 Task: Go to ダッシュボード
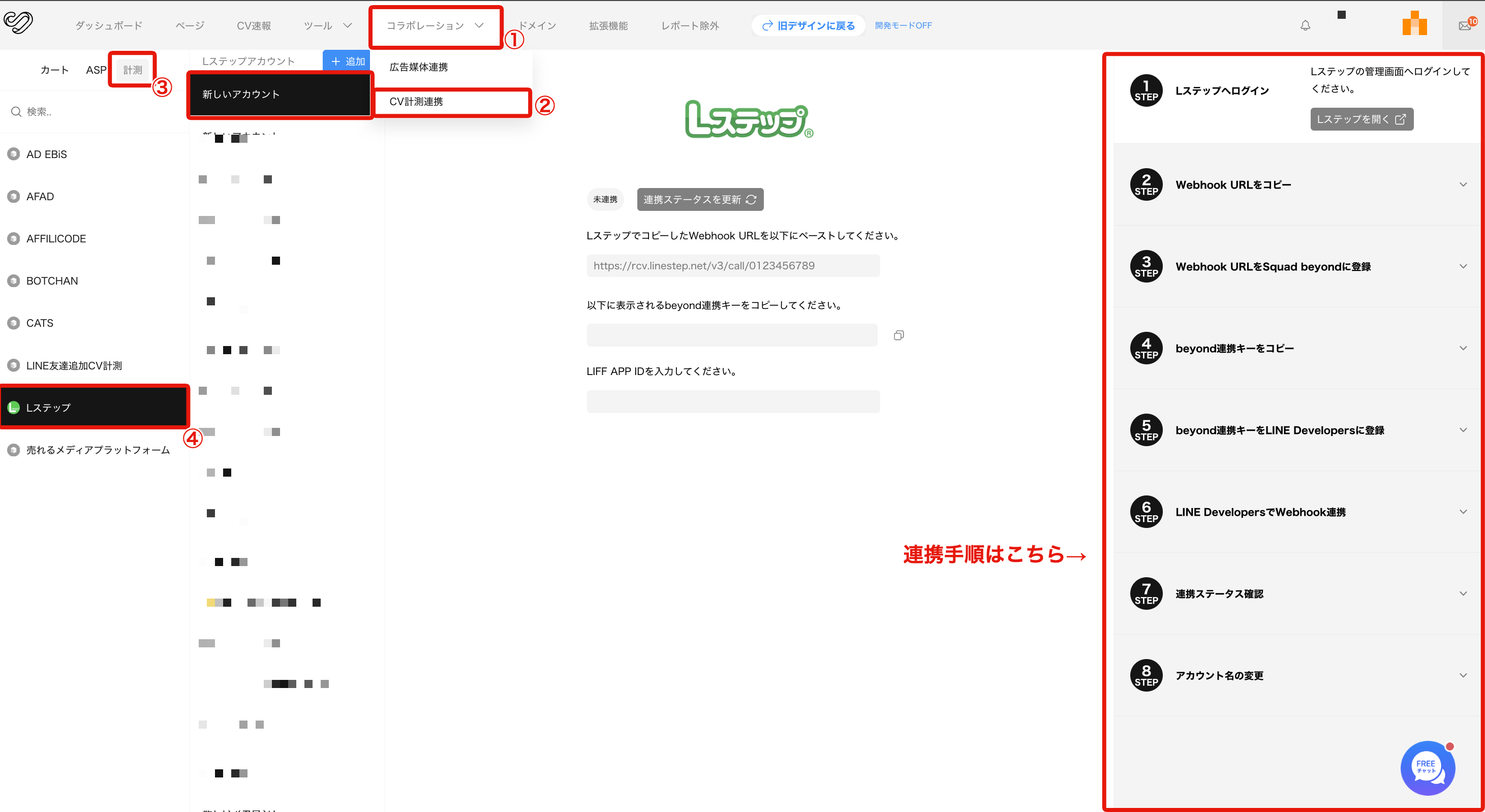(109, 25)
